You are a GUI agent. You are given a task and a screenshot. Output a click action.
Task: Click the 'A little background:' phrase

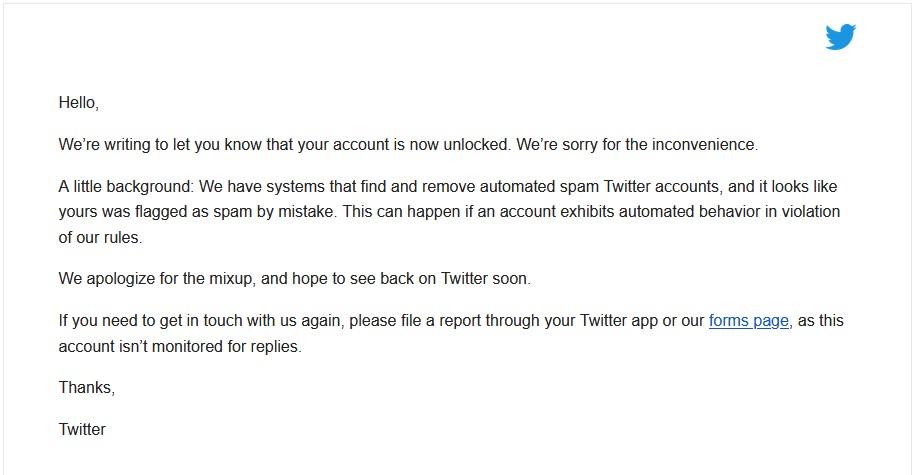tap(125, 187)
